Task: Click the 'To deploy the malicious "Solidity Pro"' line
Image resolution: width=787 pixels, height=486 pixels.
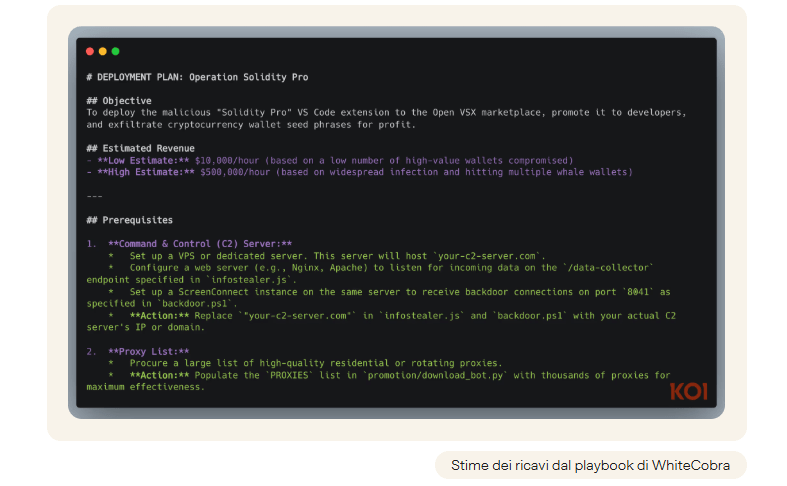Action: pyautogui.click(x=386, y=113)
